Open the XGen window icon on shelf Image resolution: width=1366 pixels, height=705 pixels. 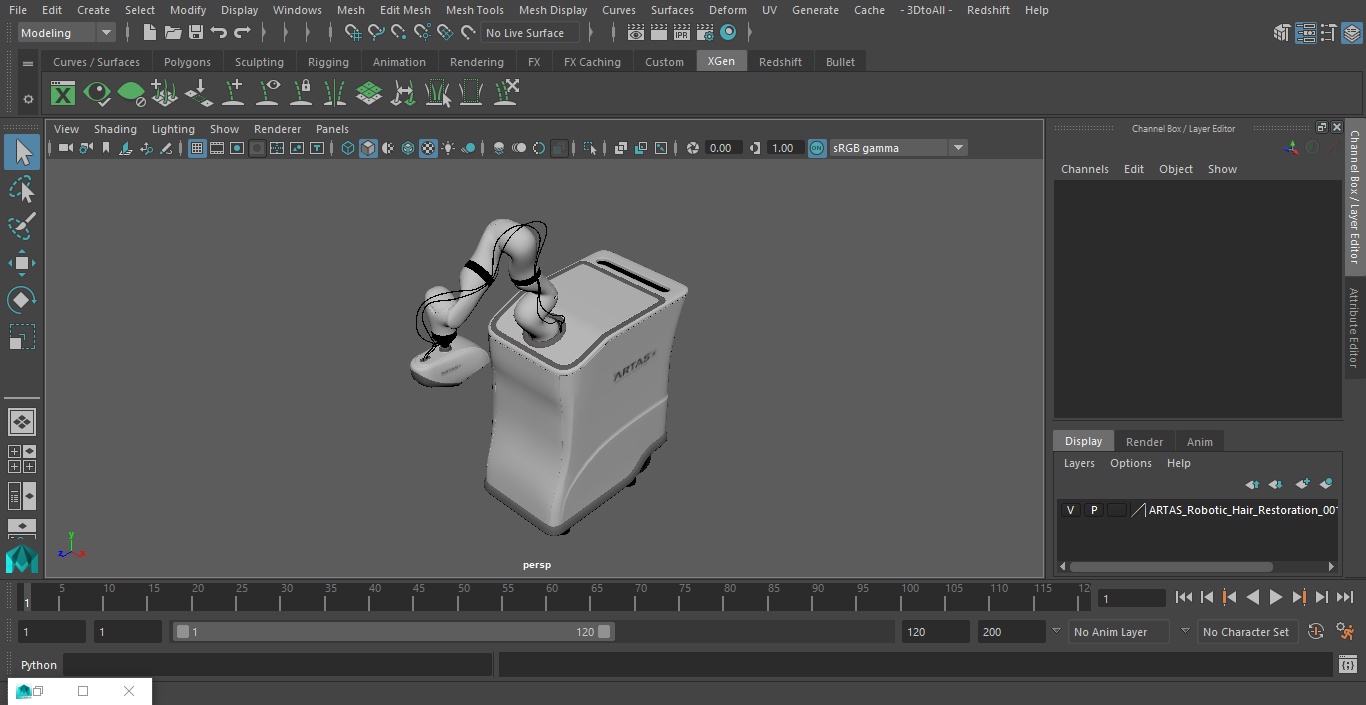63,94
